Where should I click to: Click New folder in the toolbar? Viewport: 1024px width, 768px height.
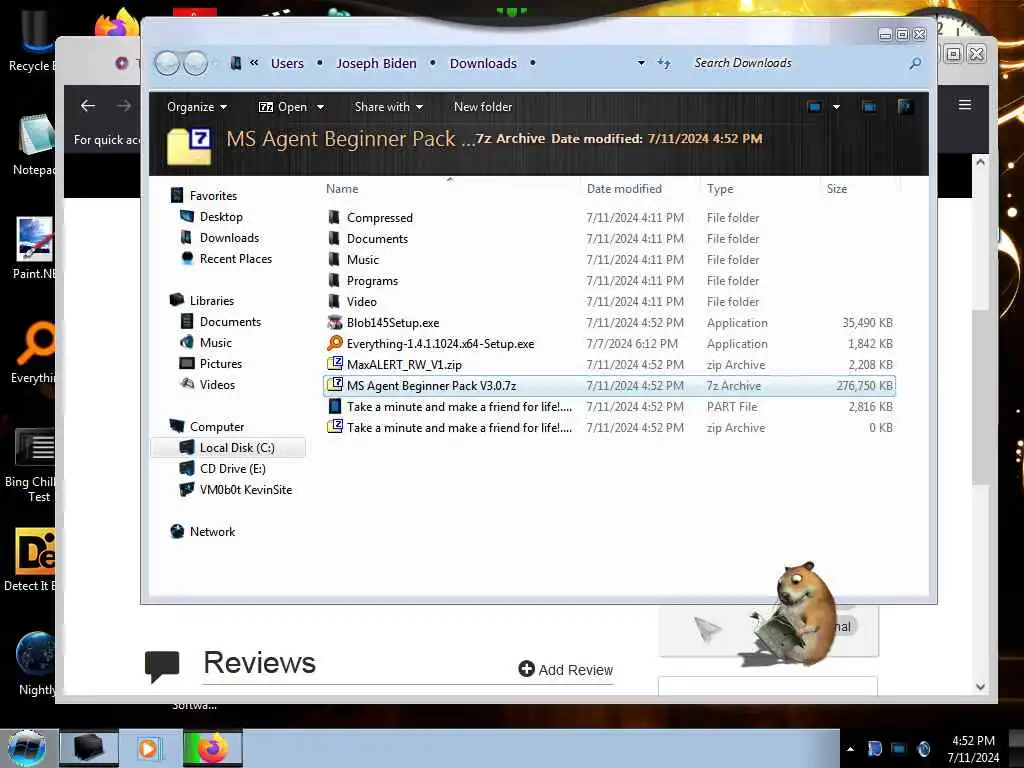coord(483,106)
